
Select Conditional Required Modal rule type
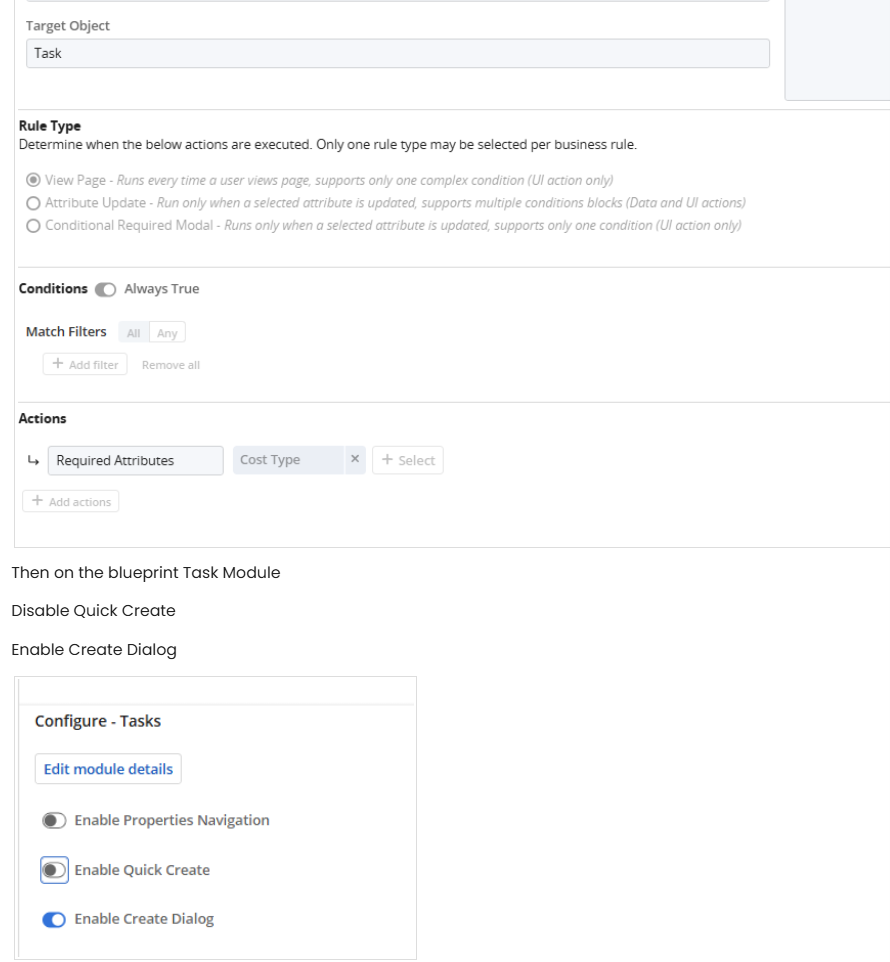pyautogui.click(x=34, y=226)
